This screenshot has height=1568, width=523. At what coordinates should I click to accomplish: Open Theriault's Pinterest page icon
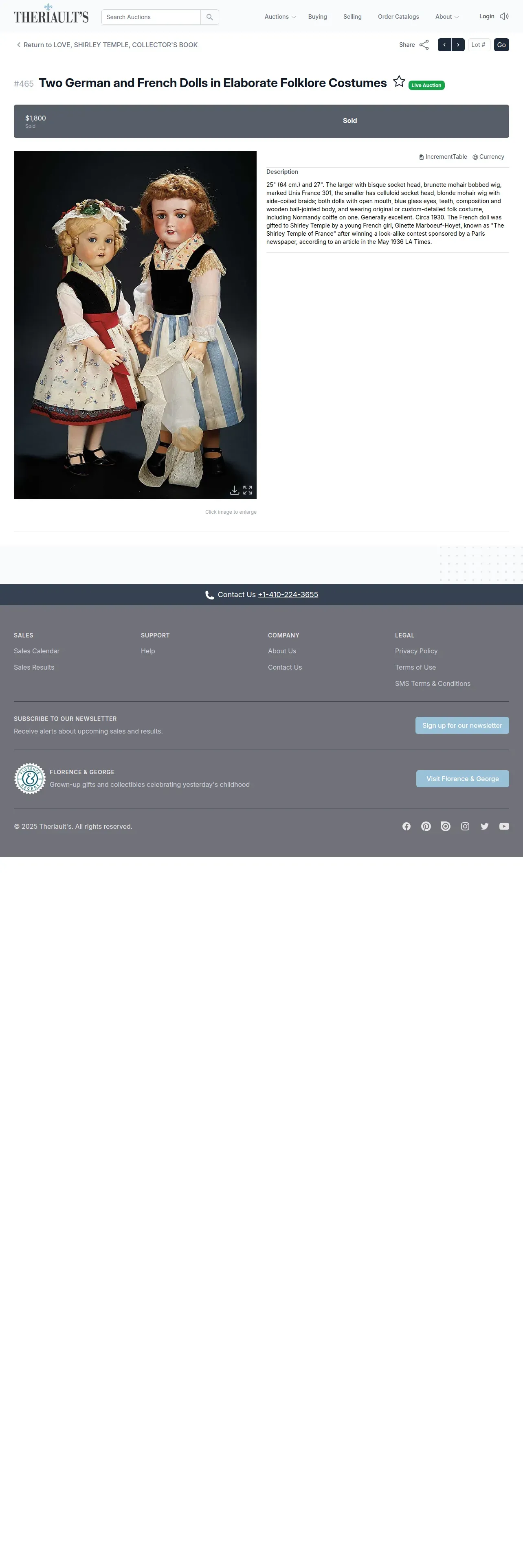[x=426, y=827]
